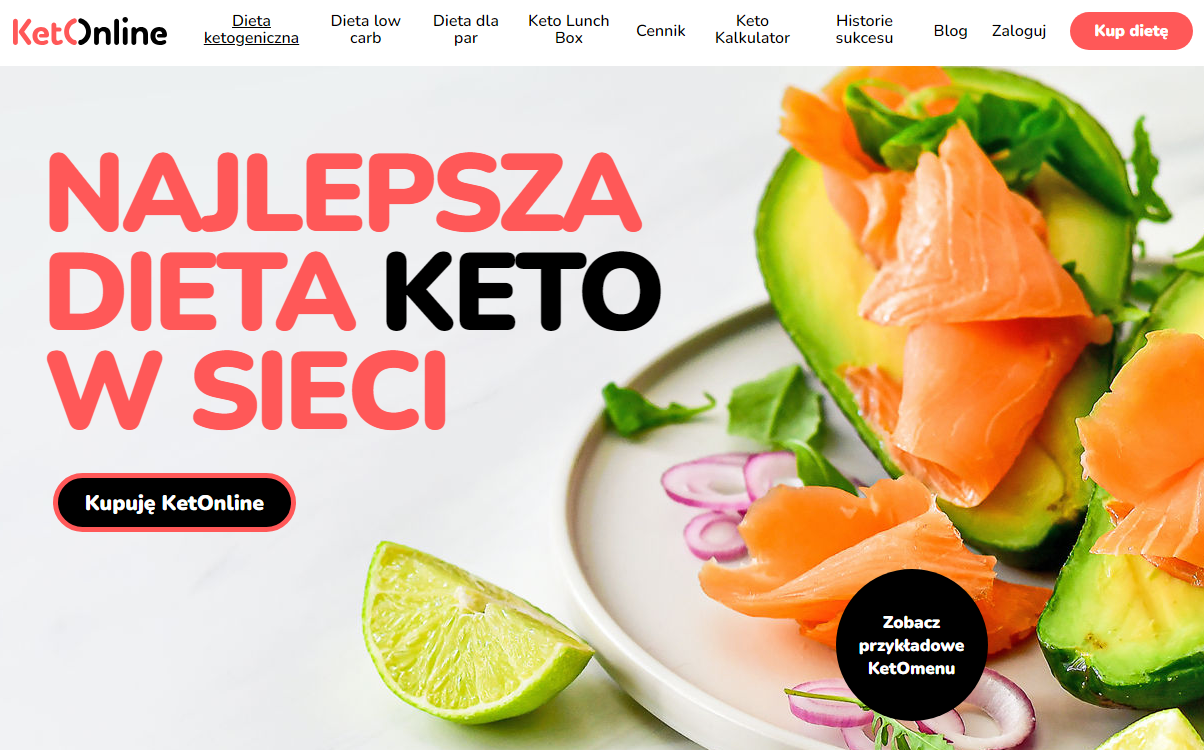
Task: Click the black Kupuję KetOnline button
Action: pos(174,502)
